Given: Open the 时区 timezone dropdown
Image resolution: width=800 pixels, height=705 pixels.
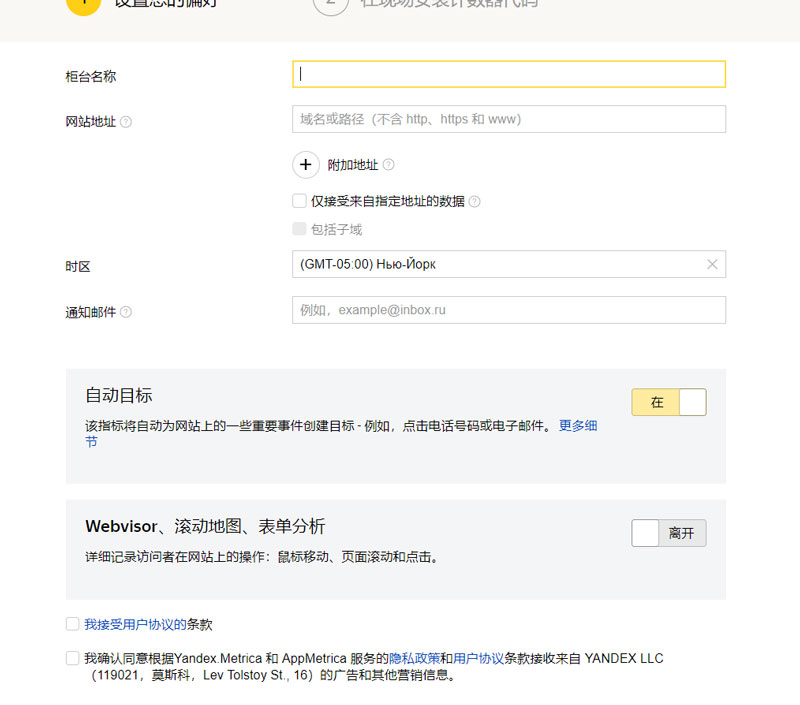Looking at the screenshot, I should (500, 265).
